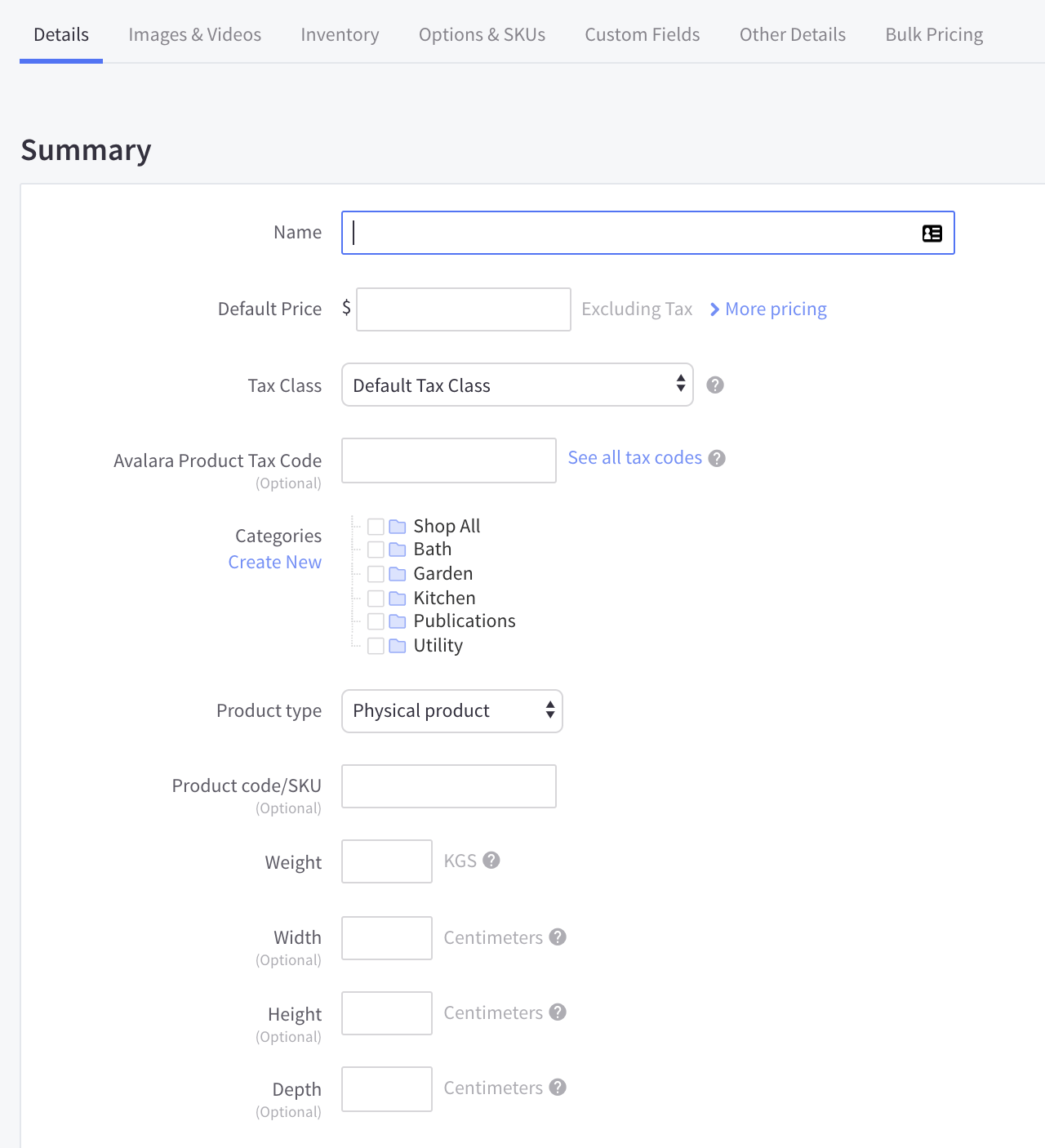Click help icon next to Depth Centimeters

[x=558, y=1088]
